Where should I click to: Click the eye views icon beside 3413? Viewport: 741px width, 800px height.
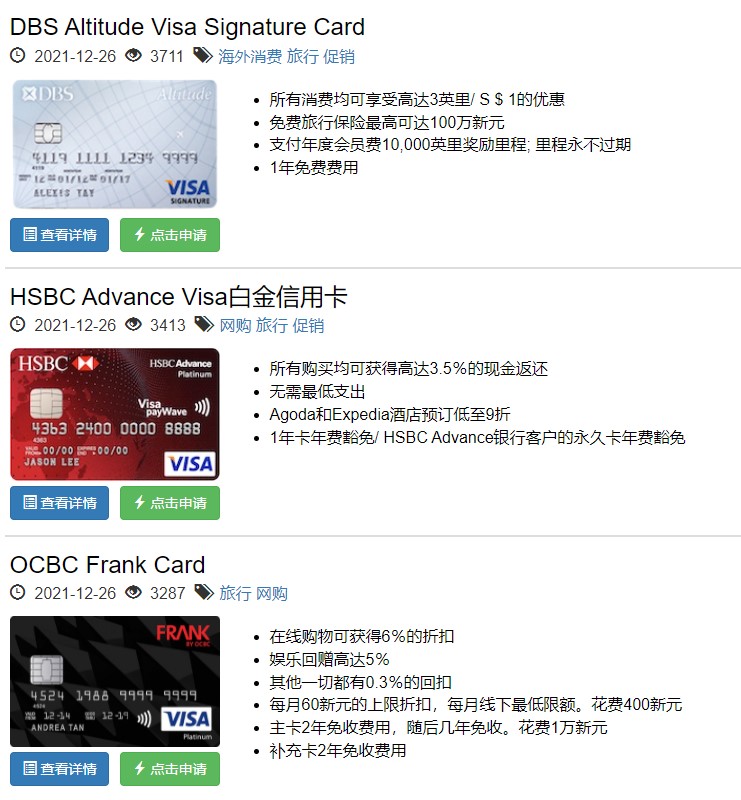134,324
